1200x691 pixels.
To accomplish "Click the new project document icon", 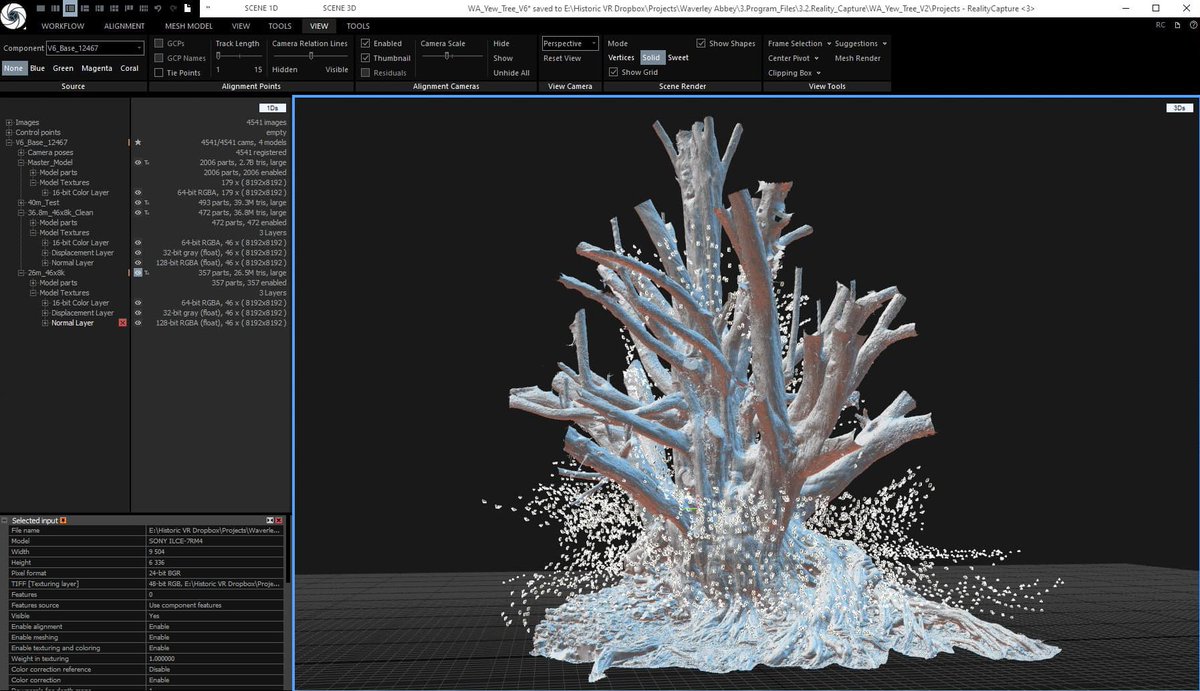I will [x=188, y=8].
